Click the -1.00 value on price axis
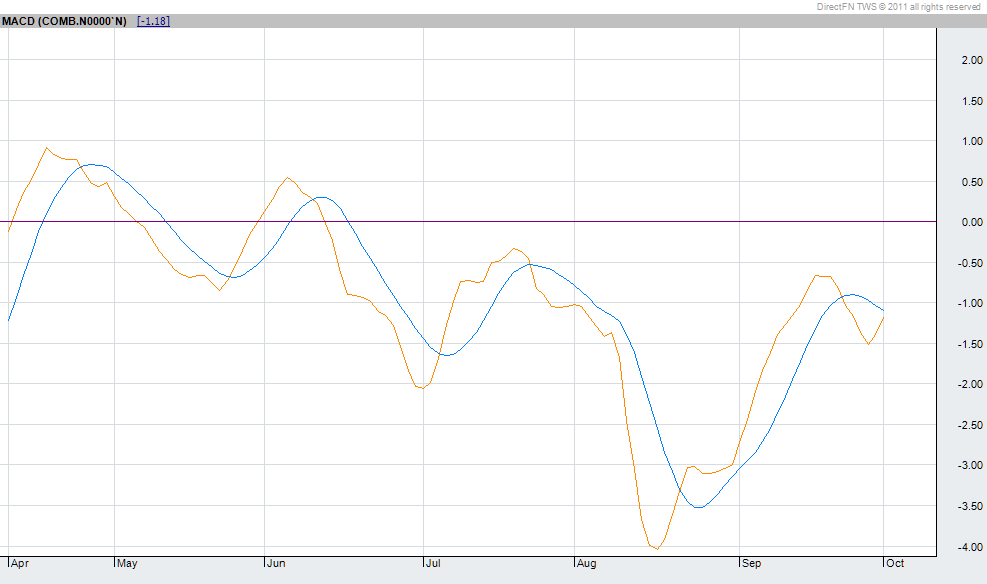The image size is (987, 584). pyautogui.click(x=970, y=303)
